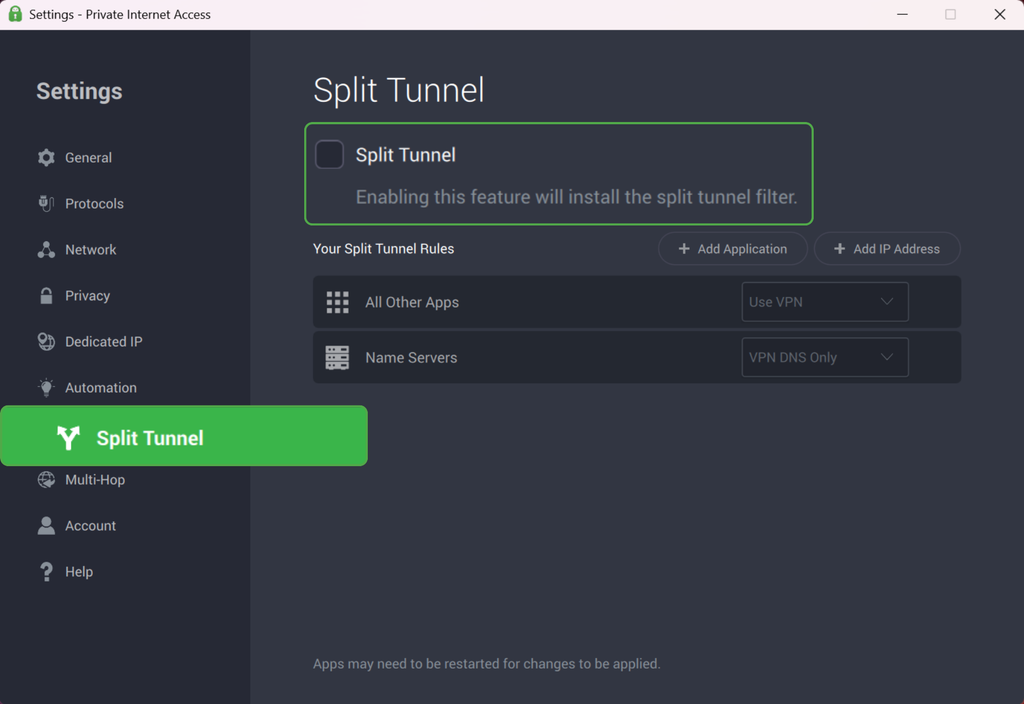The height and width of the screenshot is (704, 1024).
Task: Click the Split Tunnel fork icon
Action: 69,438
